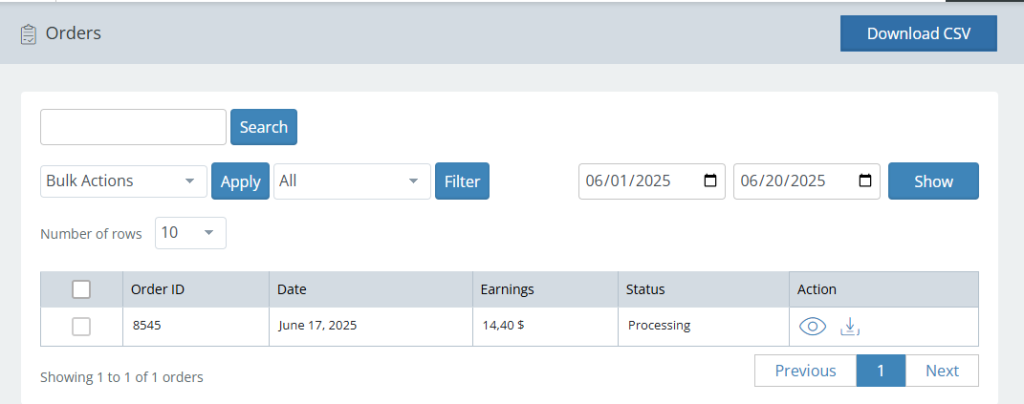Open calendar picker on end date 06/20/2025
Screen dimensions: 1024x404
click(865, 182)
